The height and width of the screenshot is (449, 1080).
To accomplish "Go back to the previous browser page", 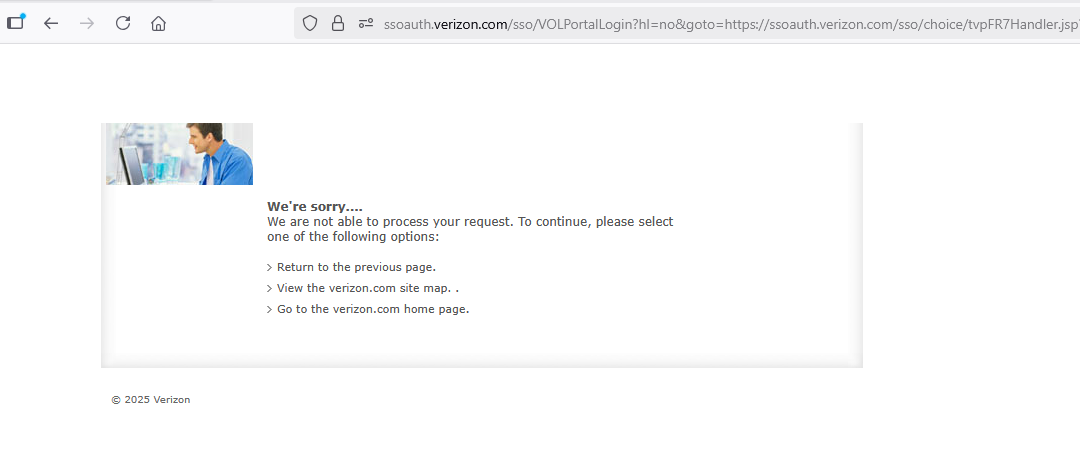I will click(51, 23).
